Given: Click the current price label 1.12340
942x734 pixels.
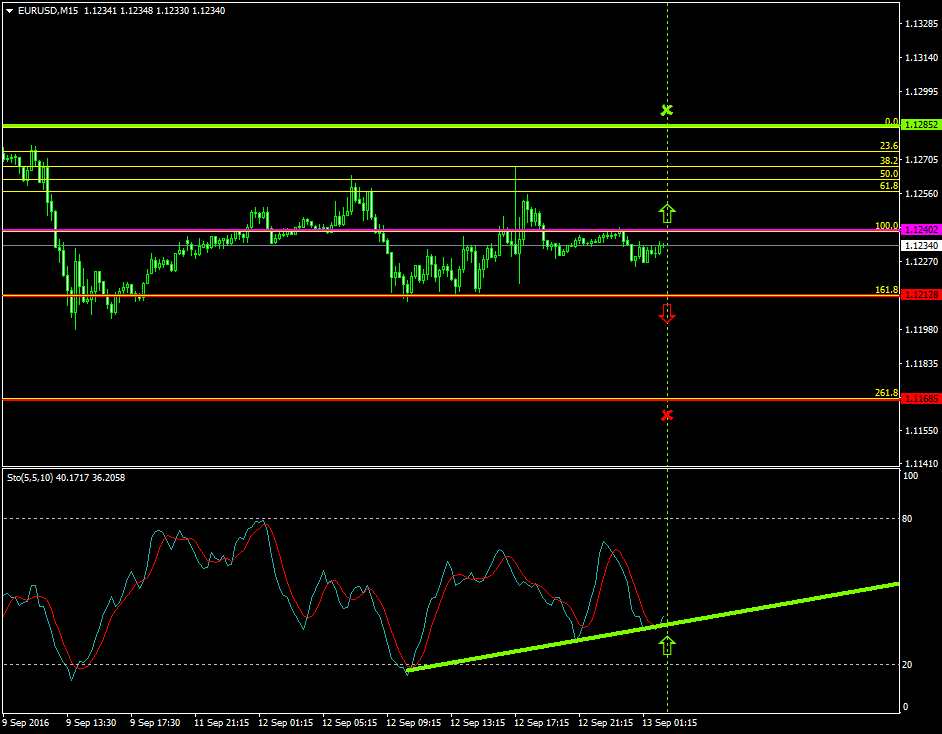Looking at the screenshot, I should pyautogui.click(x=920, y=245).
